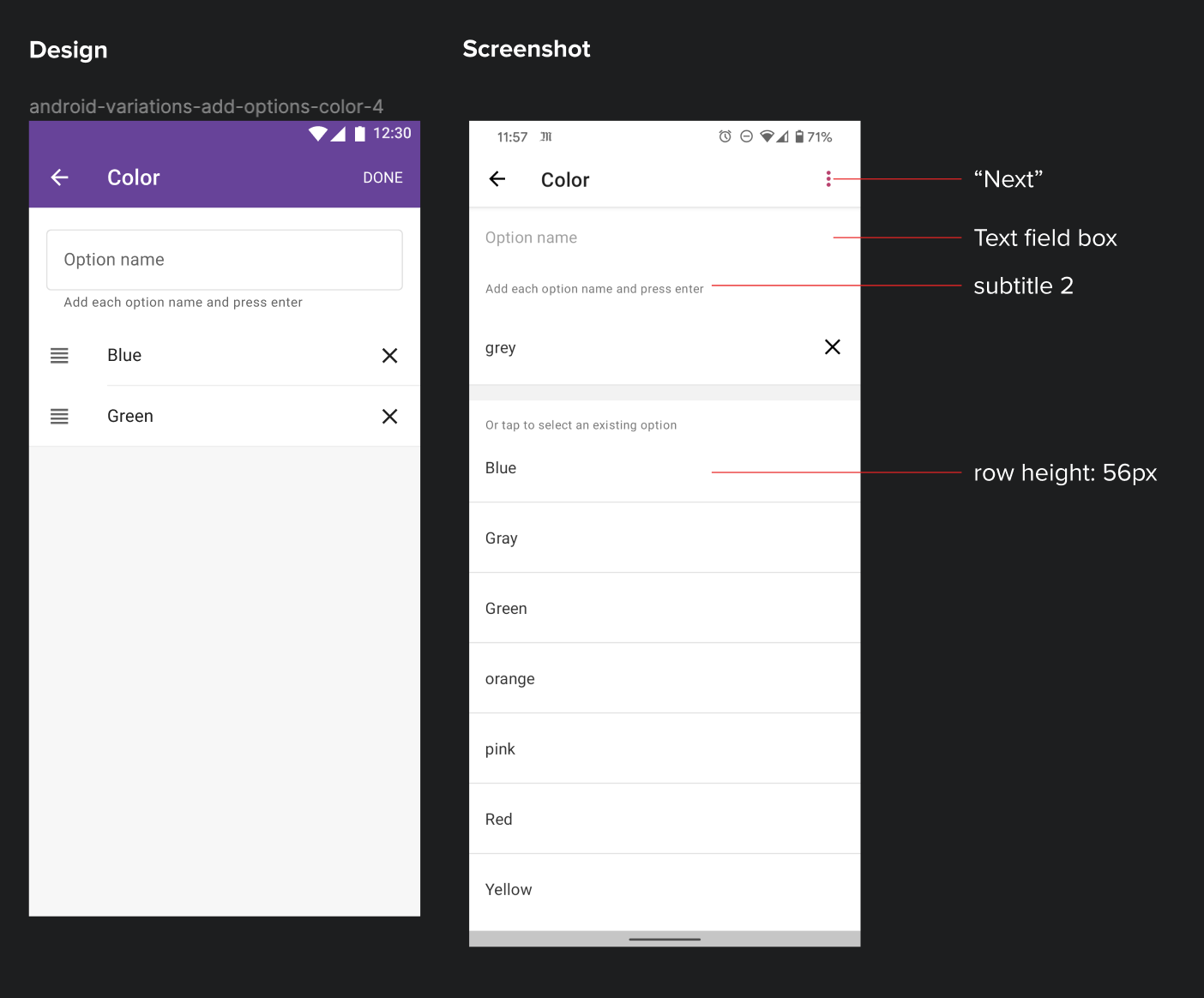Click the battery indicator showing 71%

(807, 136)
